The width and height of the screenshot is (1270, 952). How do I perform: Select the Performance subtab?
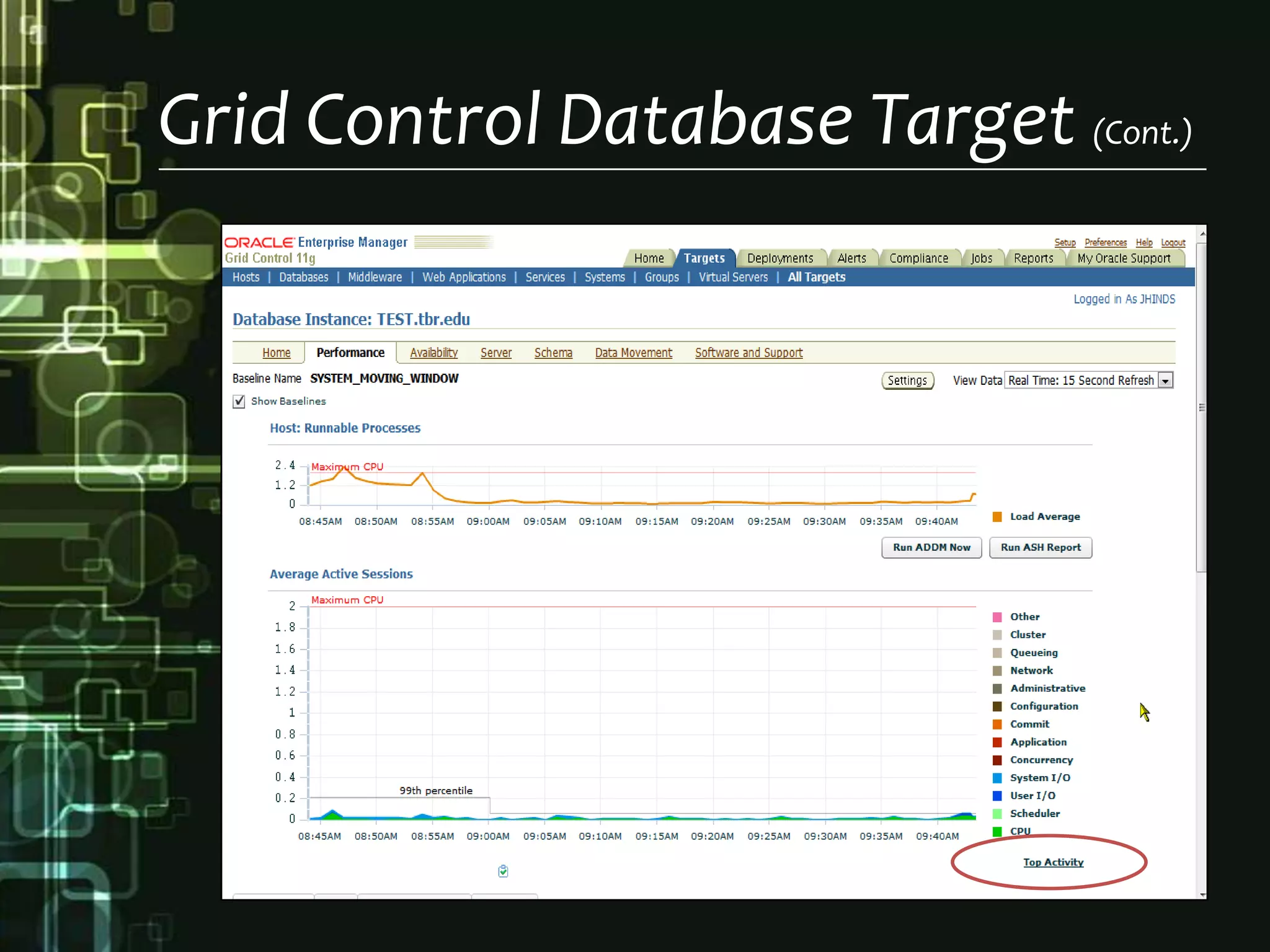tap(350, 353)
